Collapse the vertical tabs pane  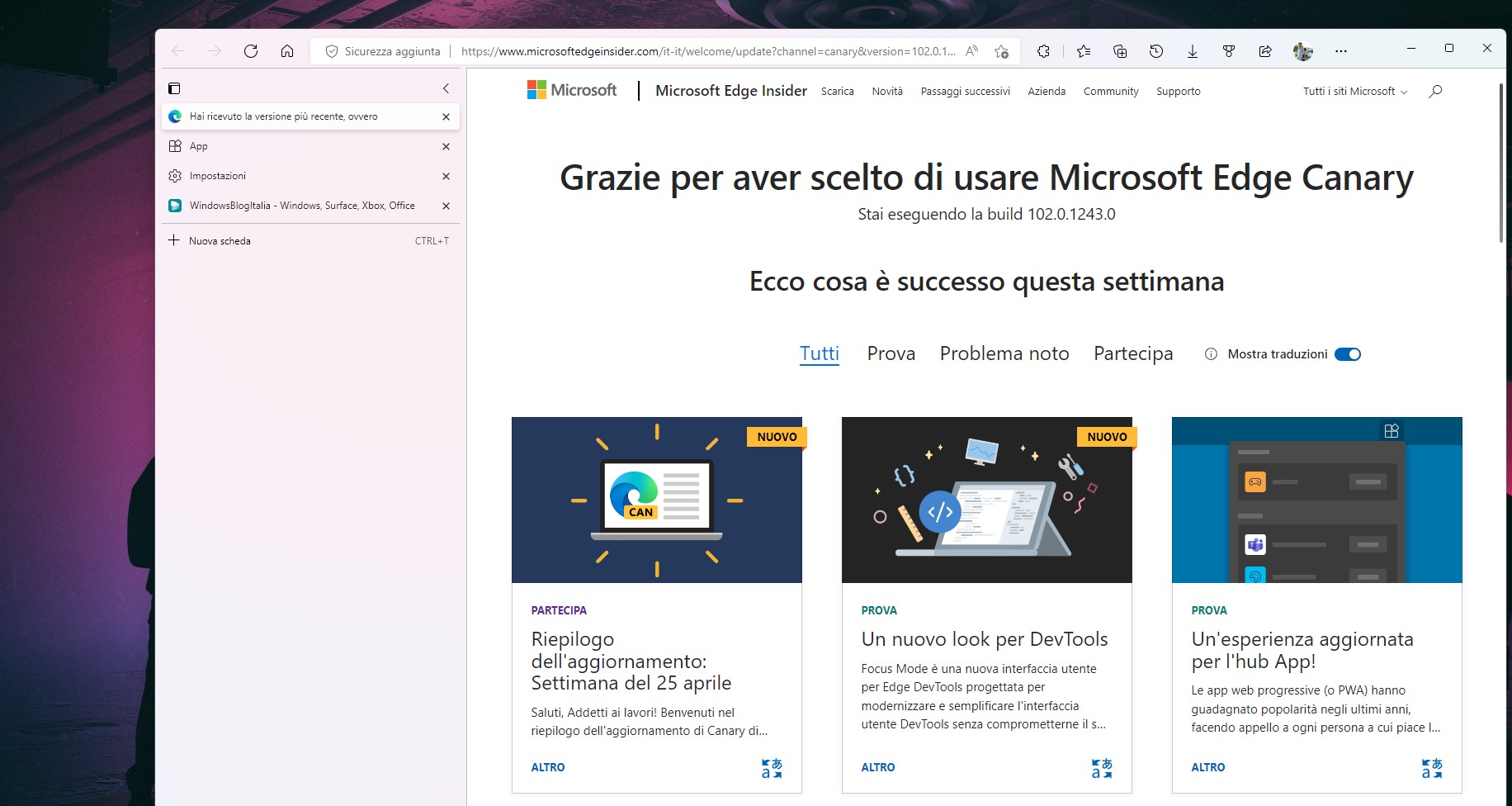[x=446, y=88]
